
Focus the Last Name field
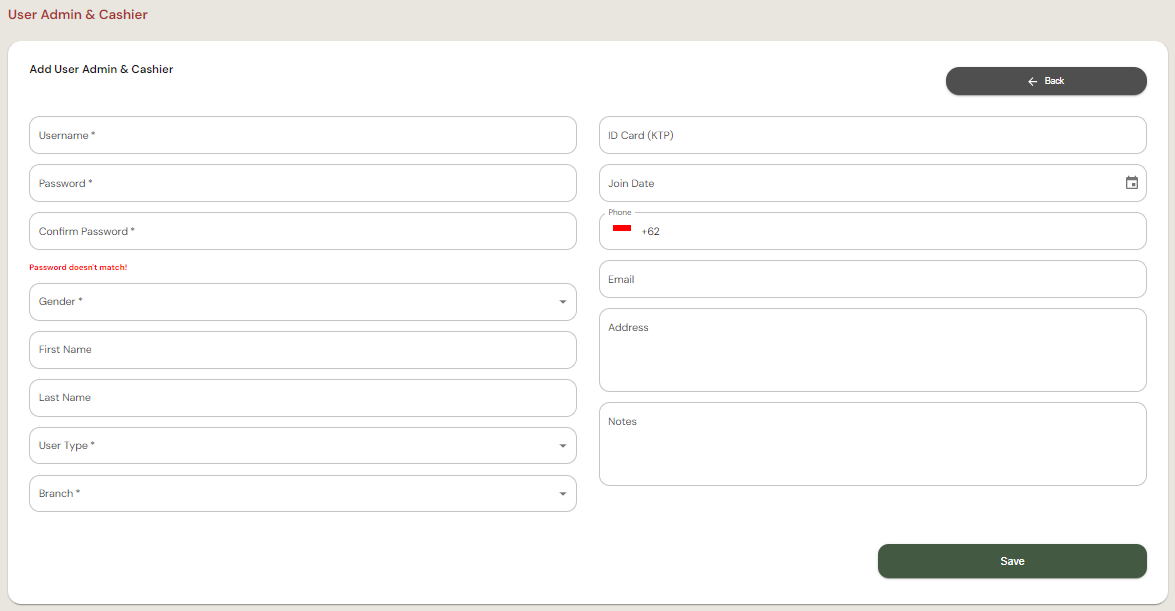coord(302,398)
